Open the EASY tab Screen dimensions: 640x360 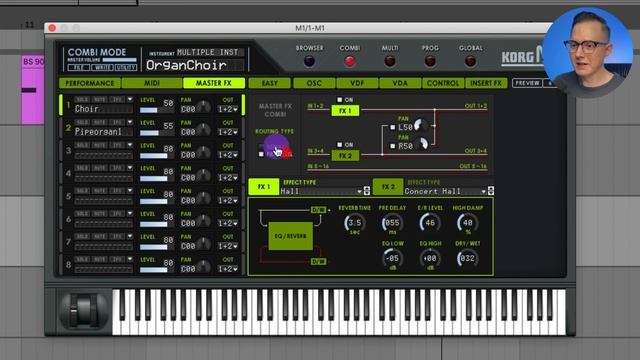point(270,83)
